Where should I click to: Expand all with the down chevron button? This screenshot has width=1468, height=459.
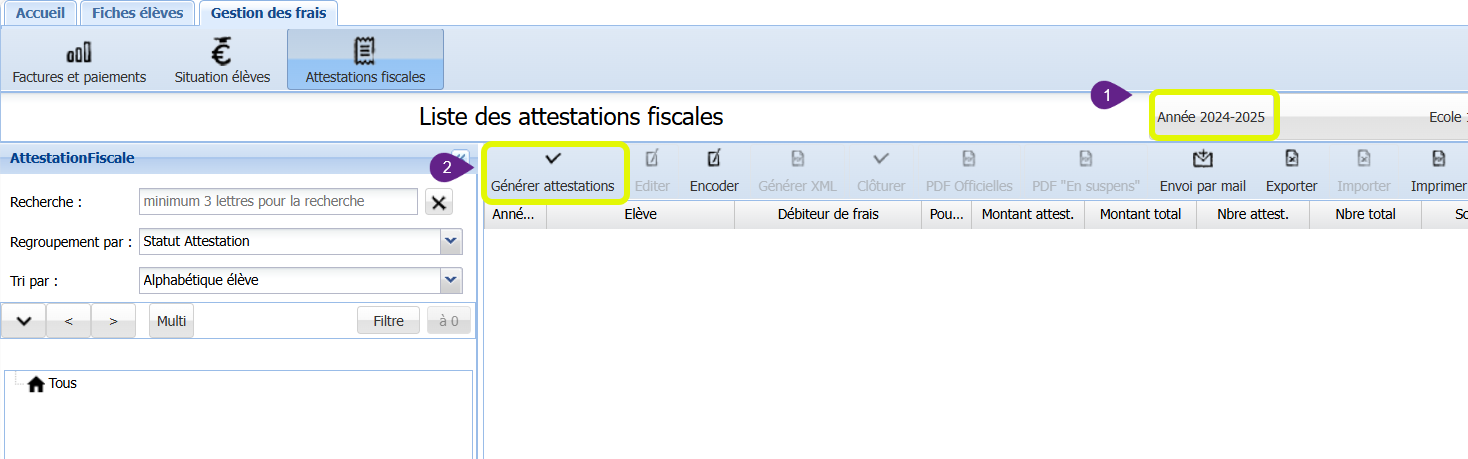(x=24, y=321)
